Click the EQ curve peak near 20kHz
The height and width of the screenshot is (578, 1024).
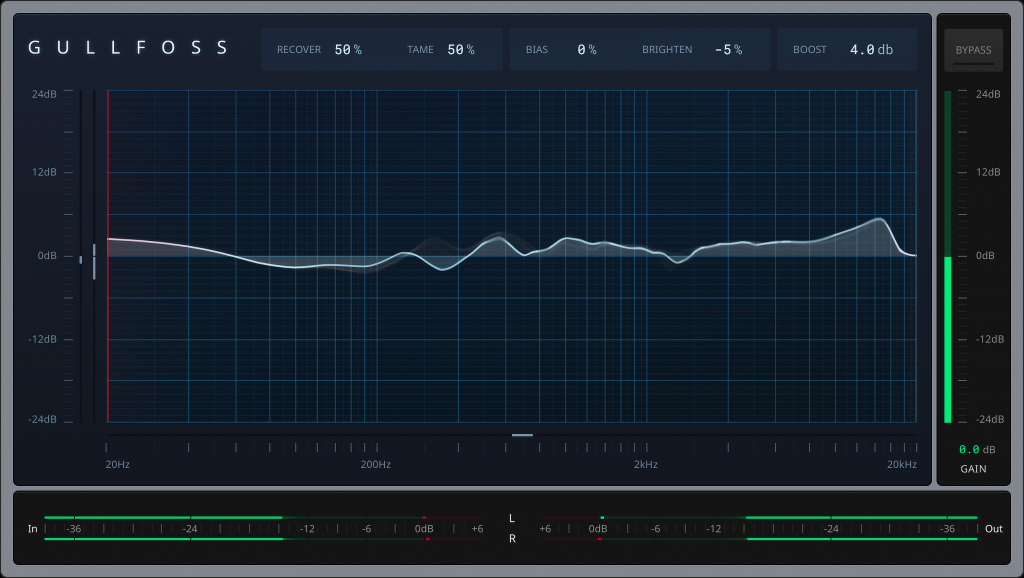(879, 219)
